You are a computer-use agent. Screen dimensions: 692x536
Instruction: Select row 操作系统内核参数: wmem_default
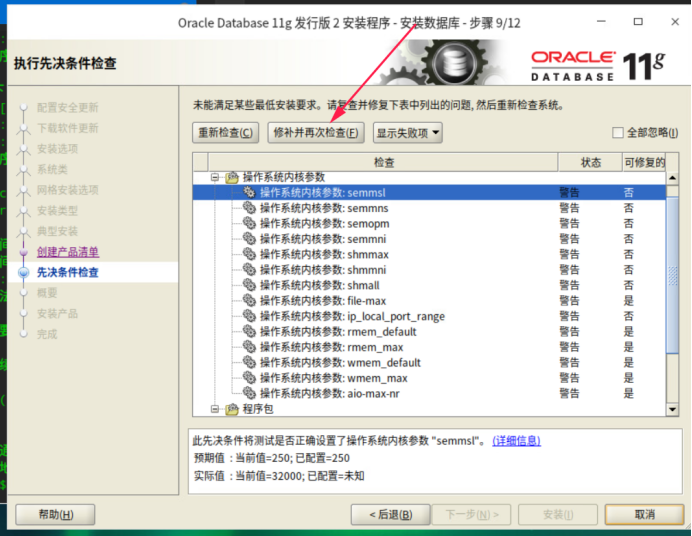(x=429, y=362)
